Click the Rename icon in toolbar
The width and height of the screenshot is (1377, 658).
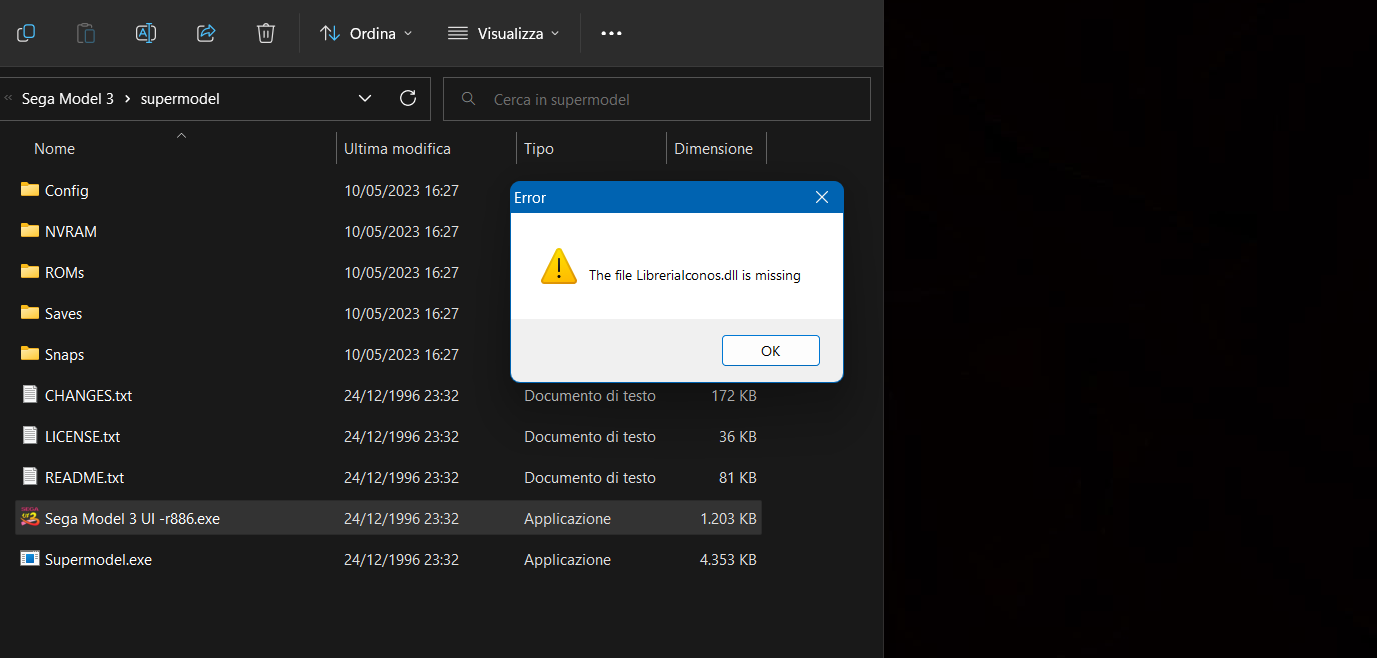coord(146,33)
